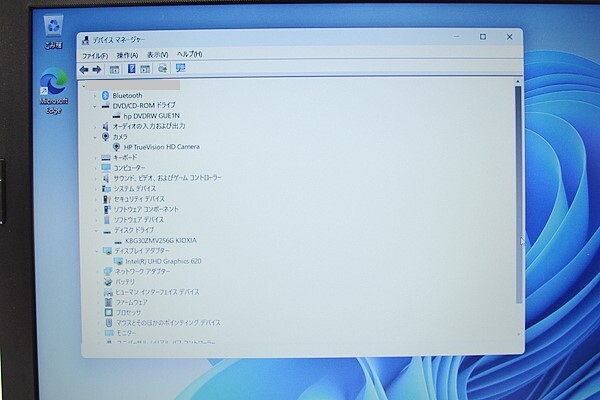The height and width of the screenshot is (400, 600).
Task: Expand the コンピューター category
Action: tap(96, 168)
